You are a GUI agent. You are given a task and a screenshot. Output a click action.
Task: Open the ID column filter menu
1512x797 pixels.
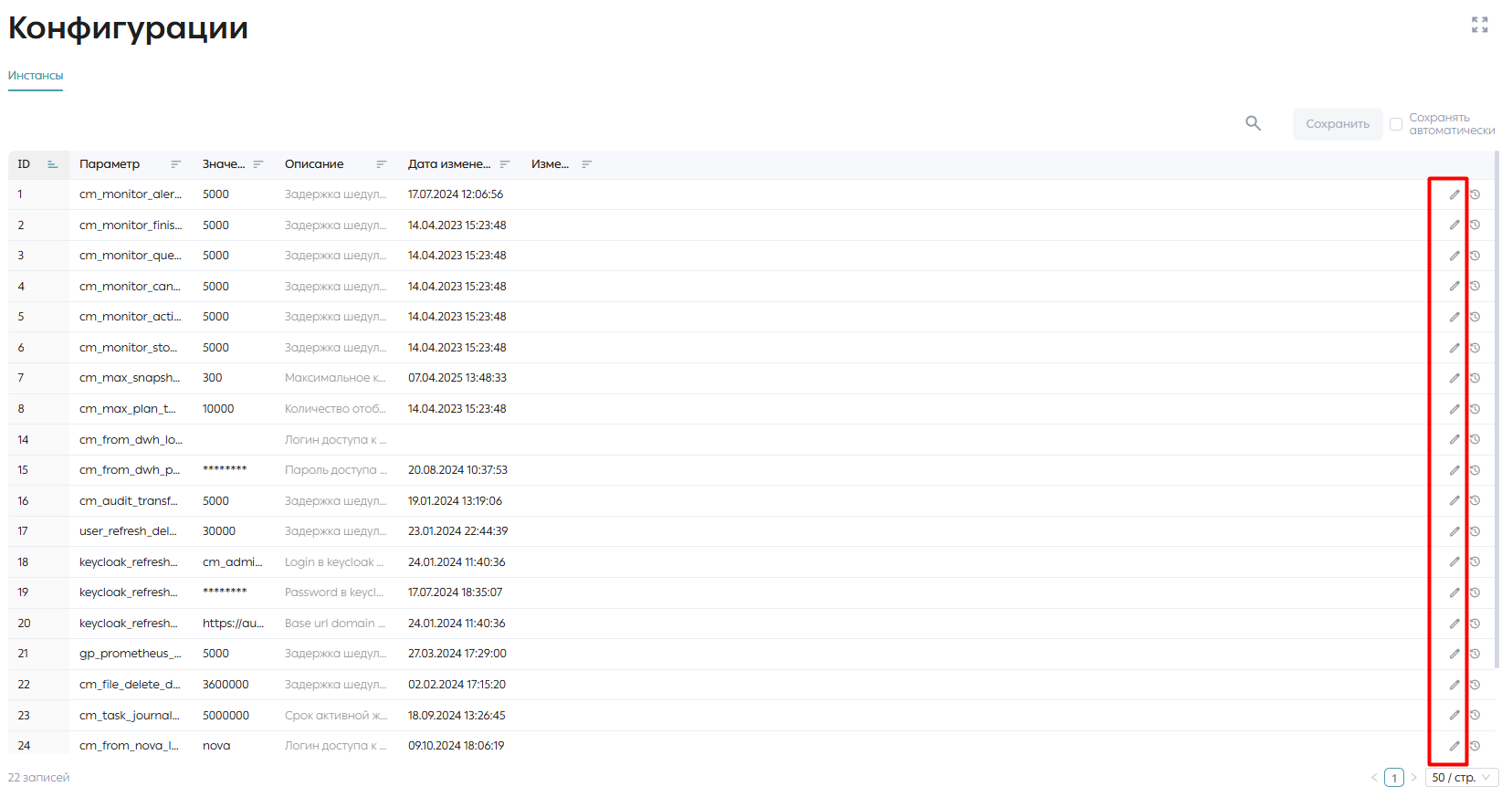(x=53, y=164)
